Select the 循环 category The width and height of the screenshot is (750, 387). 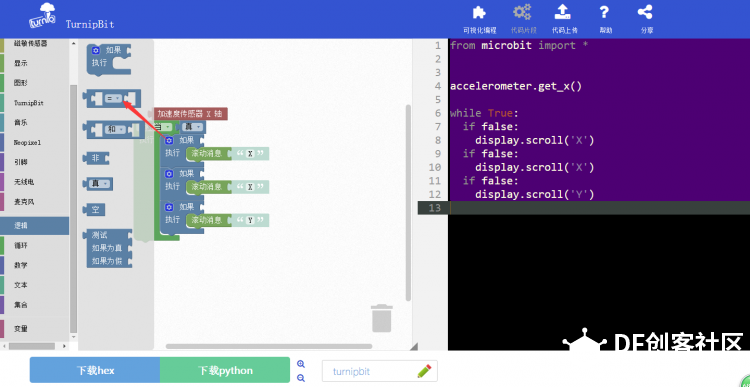[34, 245]
